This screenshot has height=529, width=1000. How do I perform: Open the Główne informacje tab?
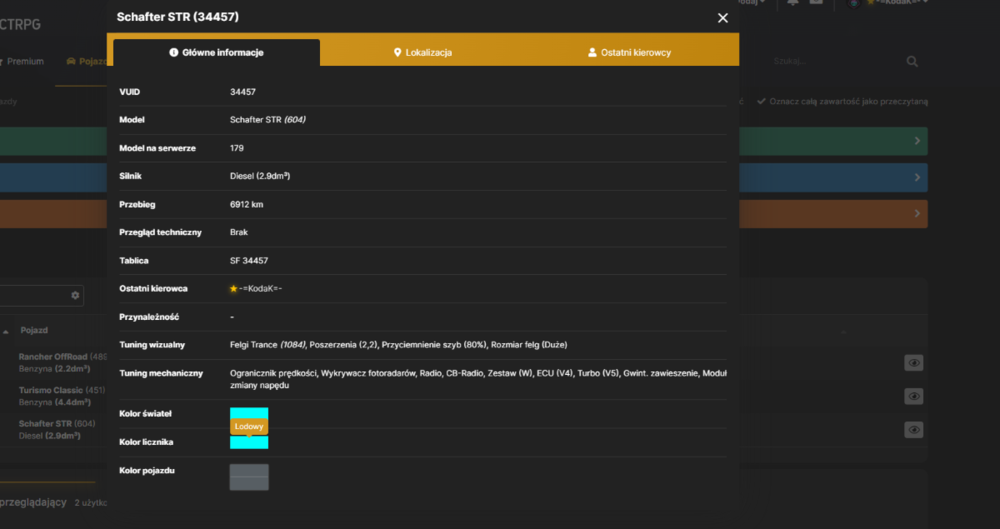pyautogui.click(x=217, y=52)
